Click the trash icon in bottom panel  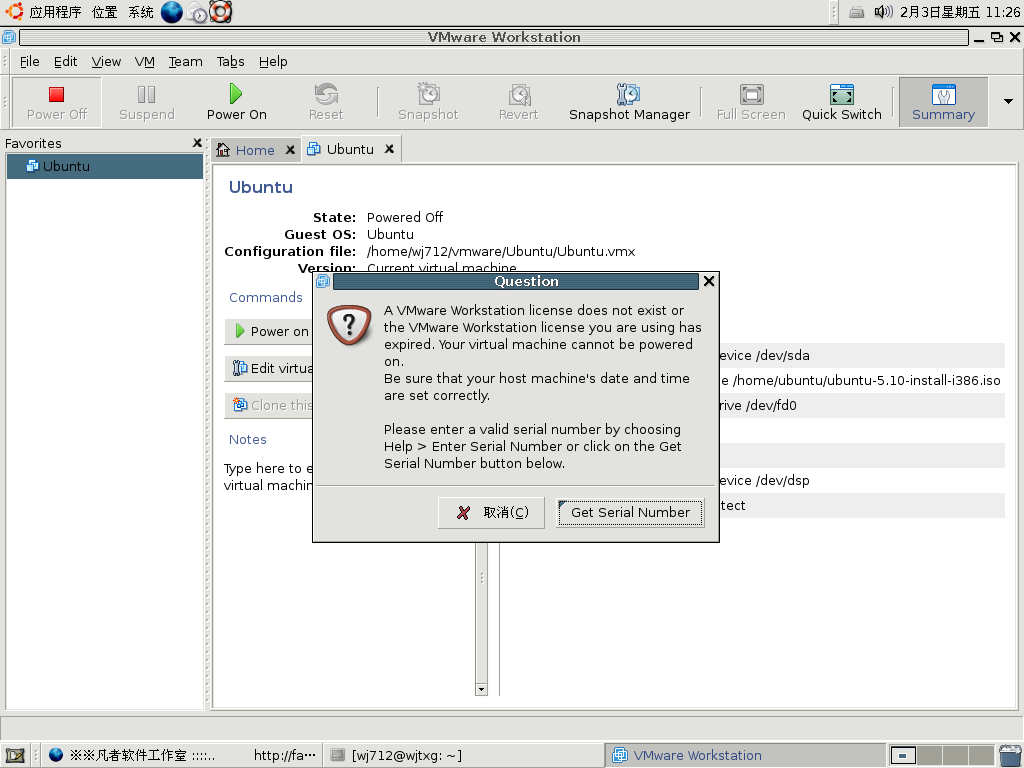click(x=1010, y=756)
